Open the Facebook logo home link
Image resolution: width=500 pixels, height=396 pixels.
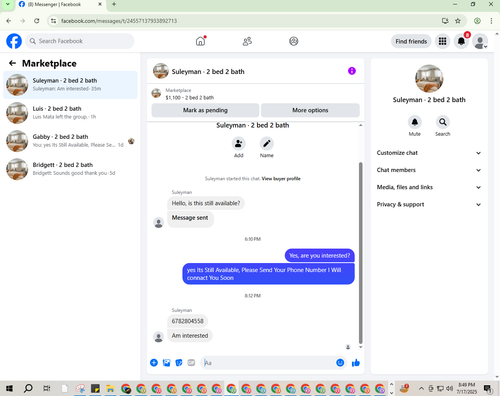click(14, 41)
